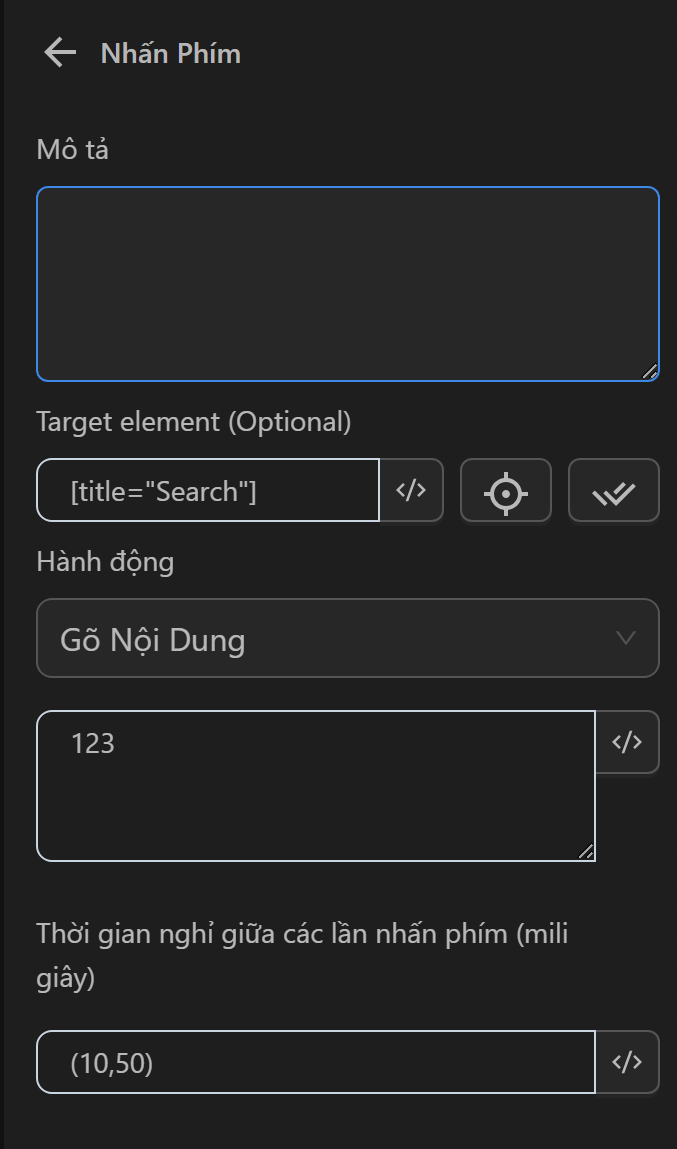Click code icon beside Target element field
677x1149 pixels.
[411, 490]
